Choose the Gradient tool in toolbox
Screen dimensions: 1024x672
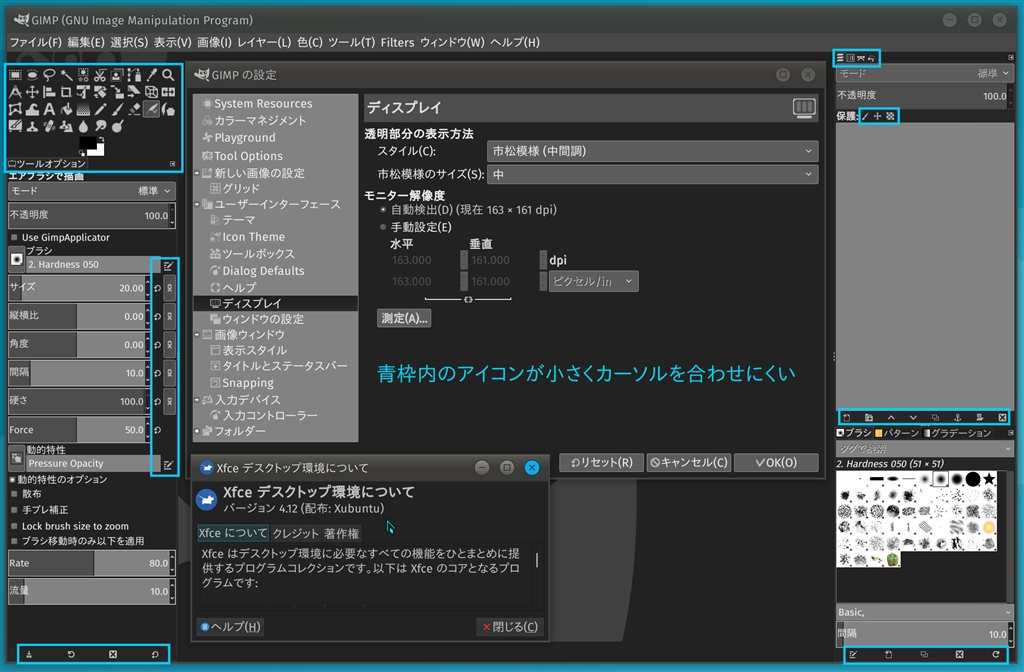pyautogui.click(x=83, y=109)
